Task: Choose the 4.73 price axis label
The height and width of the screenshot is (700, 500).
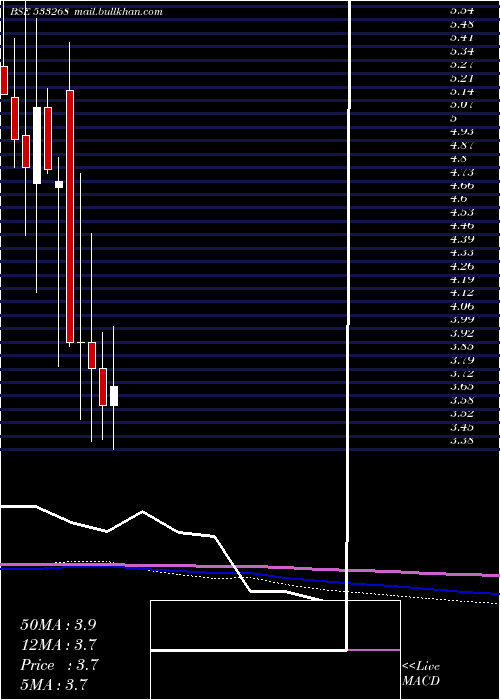Action: (462, 172)
